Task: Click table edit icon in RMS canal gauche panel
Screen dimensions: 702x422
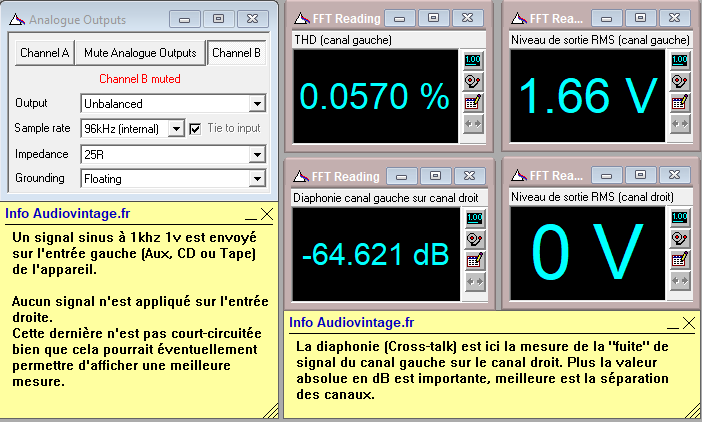Action: click(x=679, y=102)
